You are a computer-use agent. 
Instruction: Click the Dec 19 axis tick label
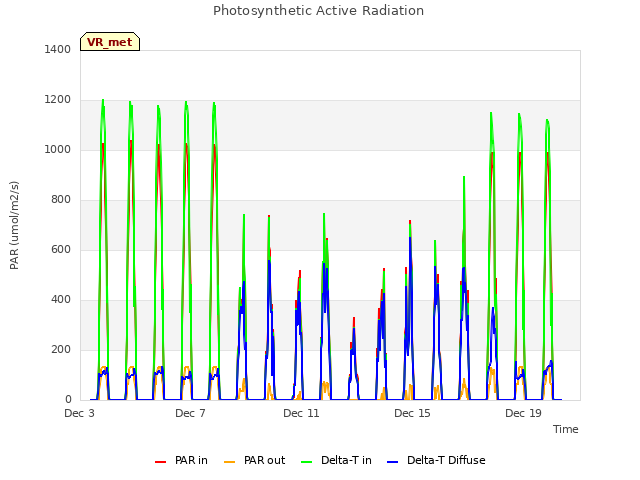pos(523,413)
